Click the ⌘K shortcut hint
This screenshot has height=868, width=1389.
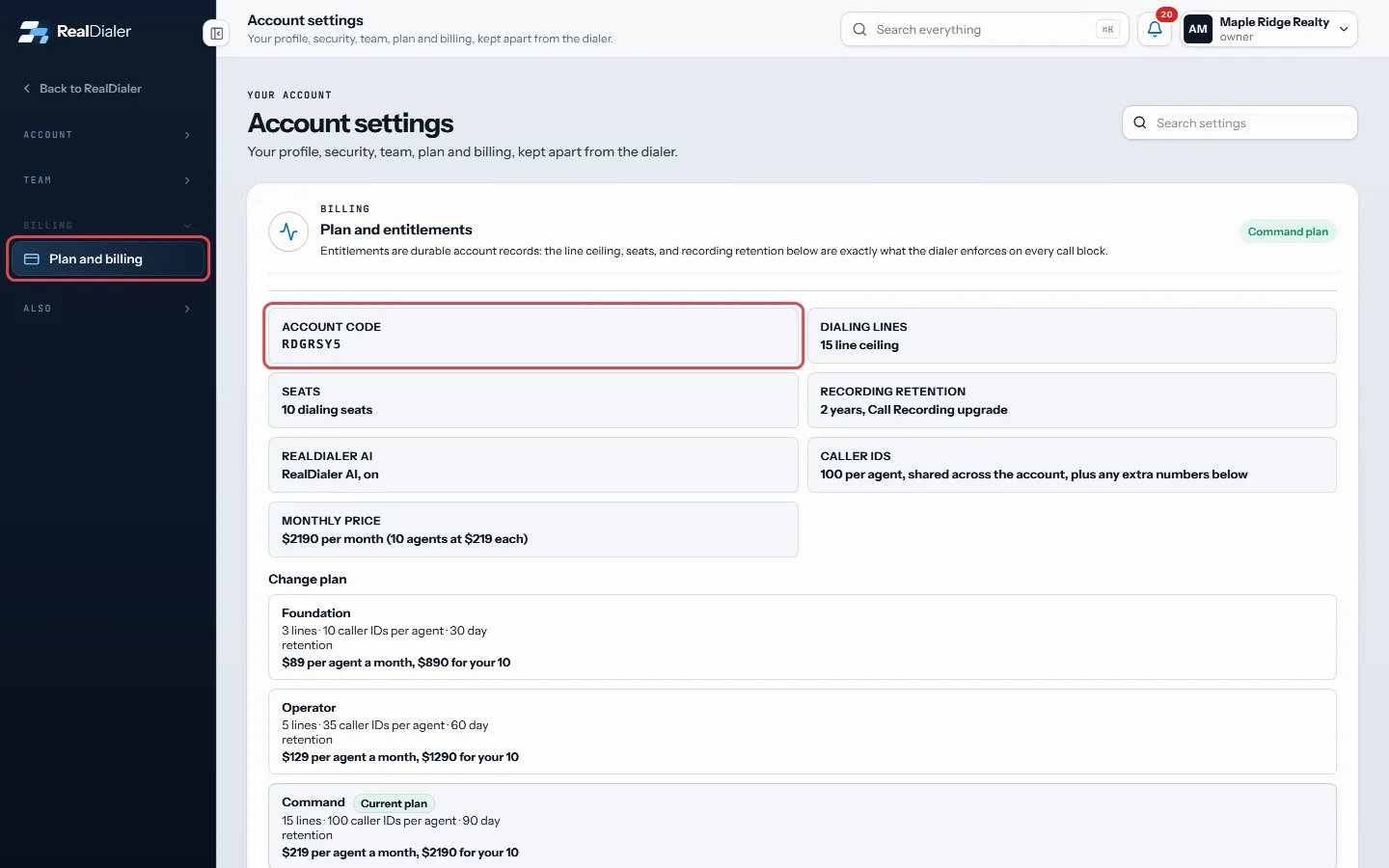(1108, 29)
